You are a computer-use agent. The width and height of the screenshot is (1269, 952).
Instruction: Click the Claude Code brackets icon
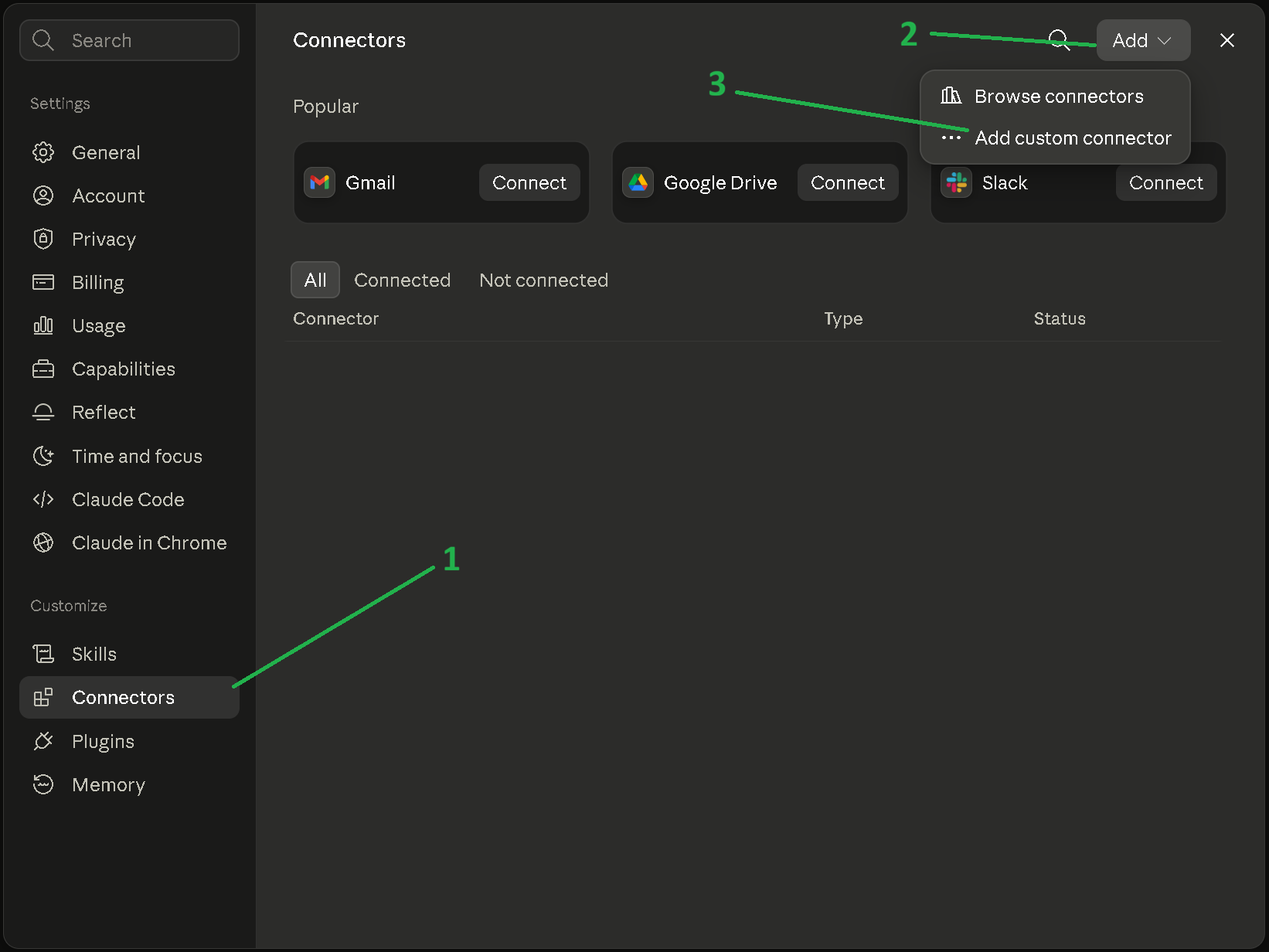coord(43,499)
